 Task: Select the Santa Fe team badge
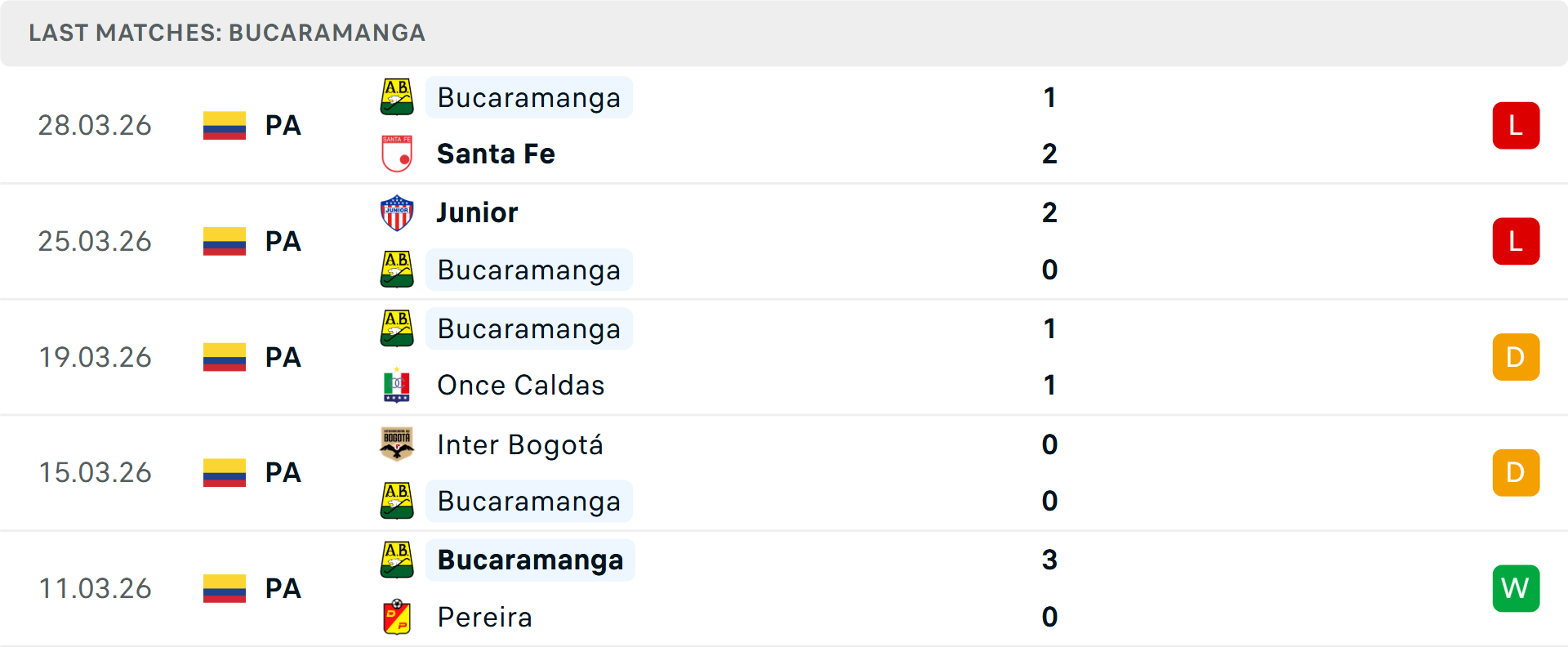click(397, 153)
